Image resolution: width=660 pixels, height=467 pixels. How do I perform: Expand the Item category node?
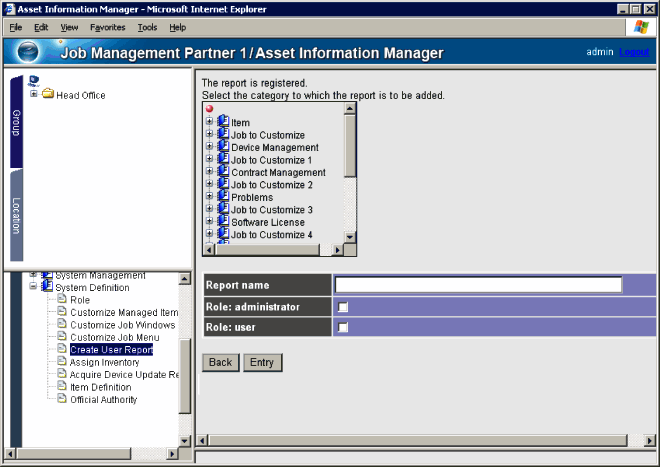click(x=209, y=122)
